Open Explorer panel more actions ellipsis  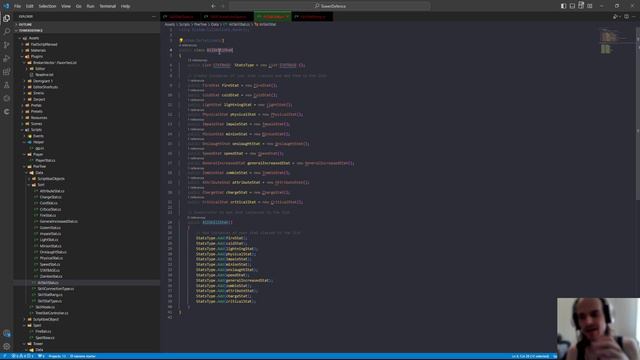pos(153,17)
